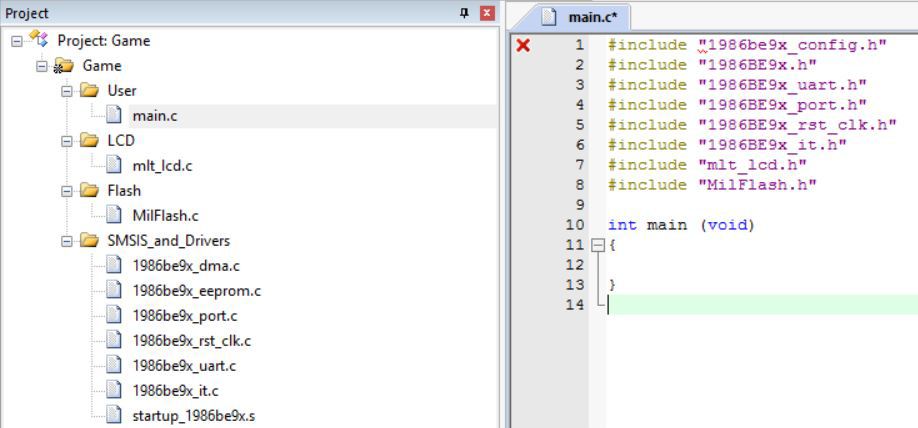Click the "MilFlash.h" include text

click(758, 184)
